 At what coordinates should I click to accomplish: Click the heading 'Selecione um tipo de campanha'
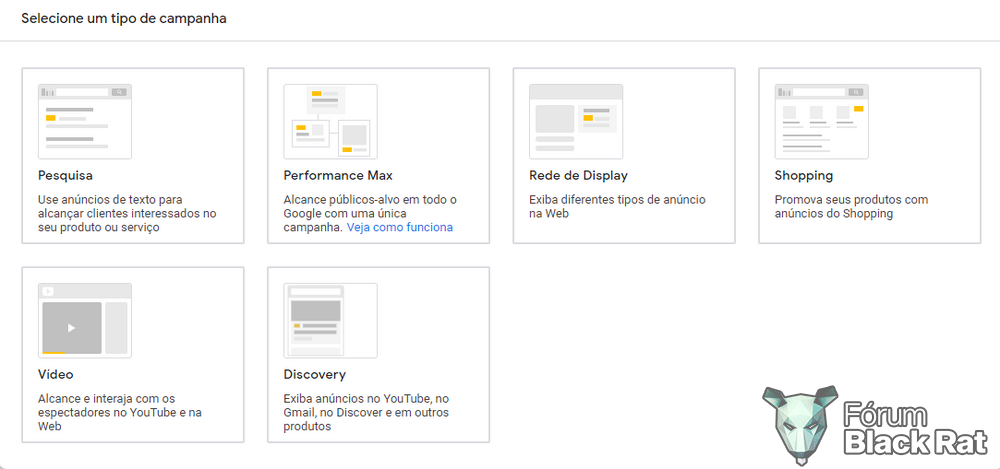tap(124, 19)
